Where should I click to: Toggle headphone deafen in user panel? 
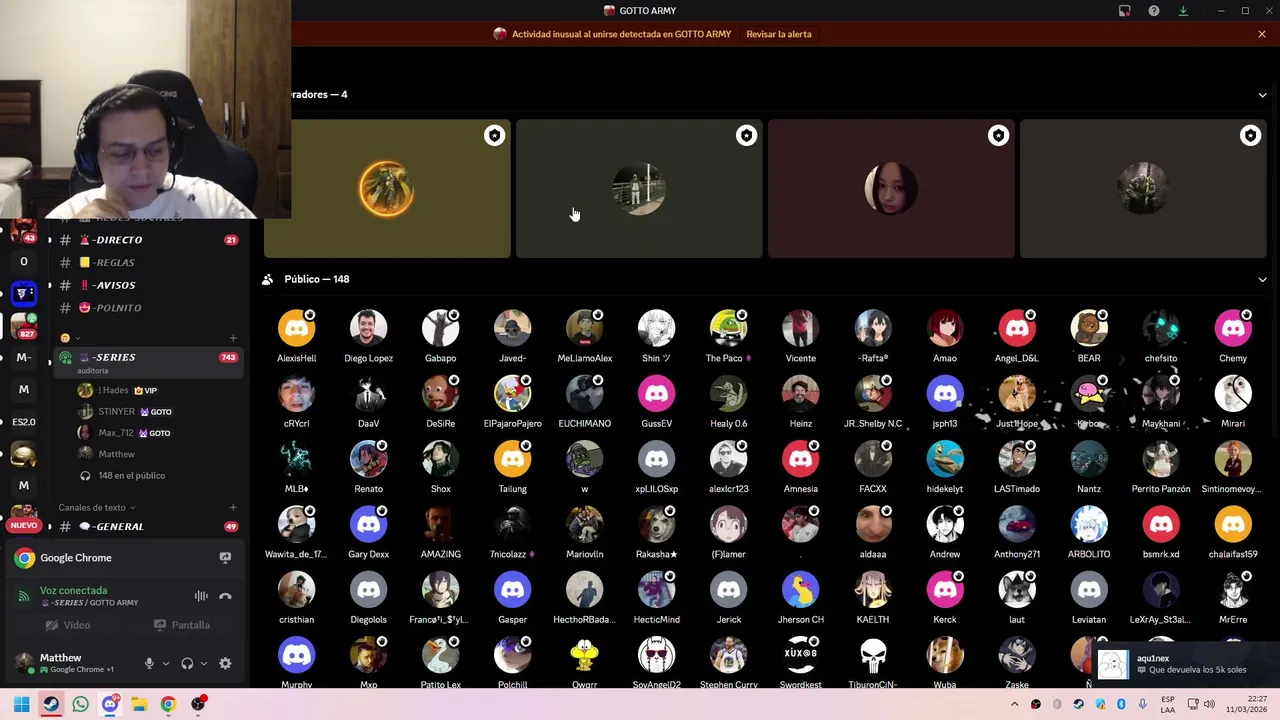pyautogui.click(x=187, y=663)
